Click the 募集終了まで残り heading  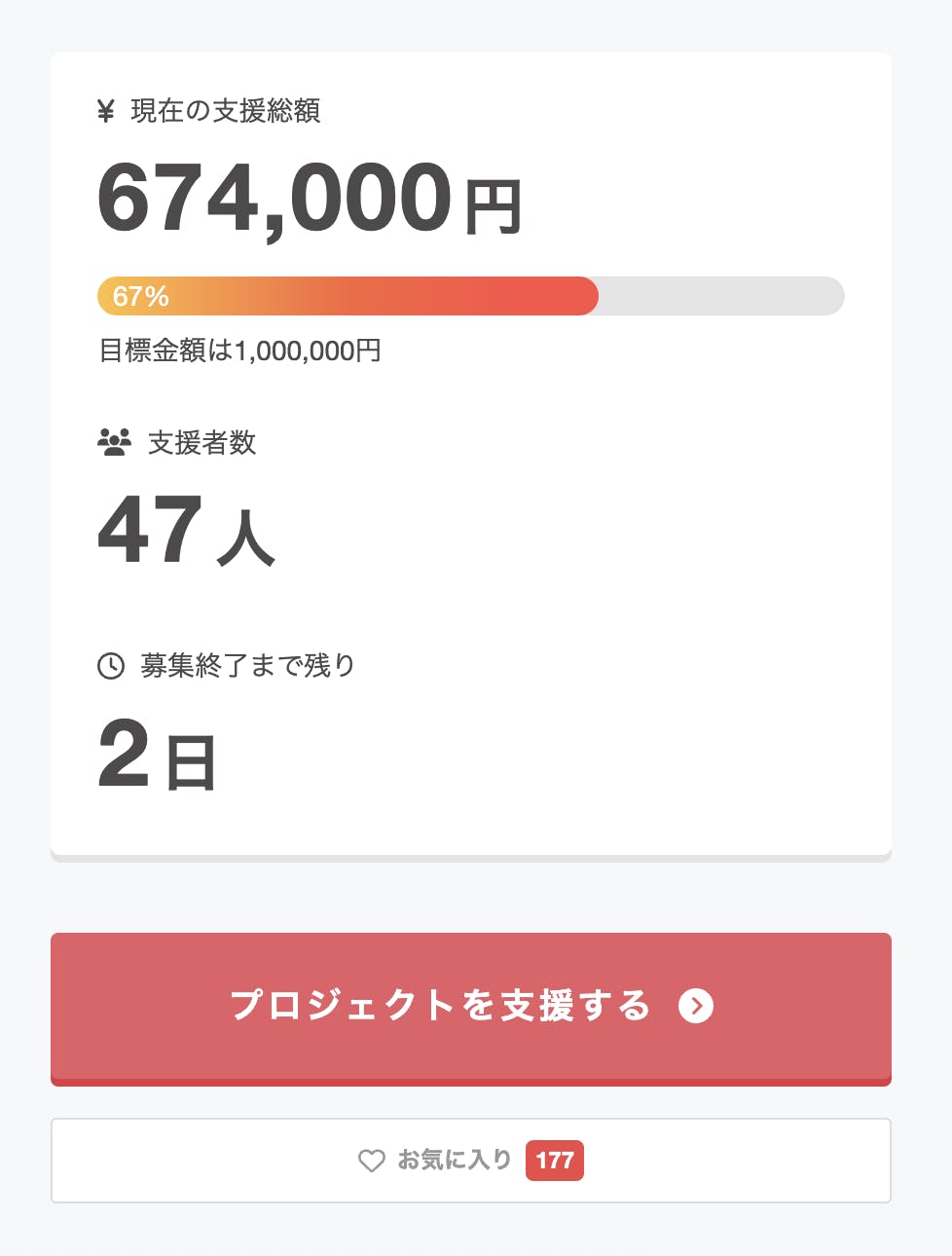point(247,666)
